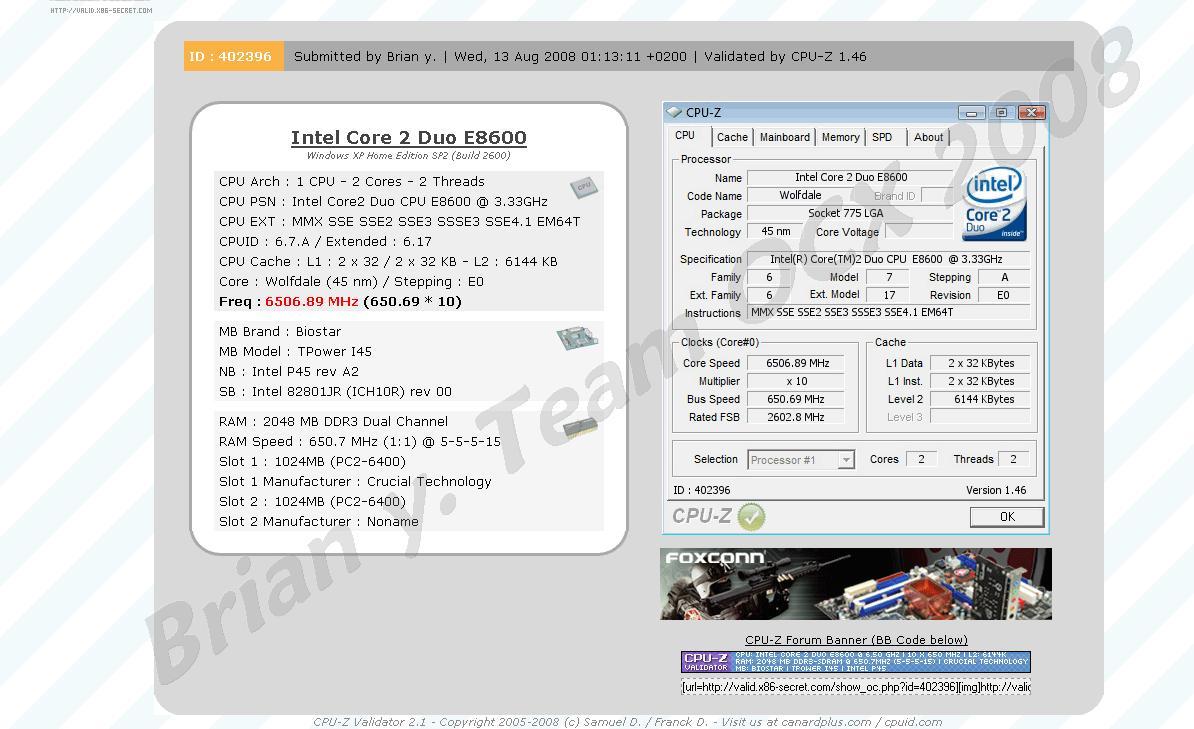
Task: Click the CPU-Z Validator forum banner image
Action: [856, 661]
